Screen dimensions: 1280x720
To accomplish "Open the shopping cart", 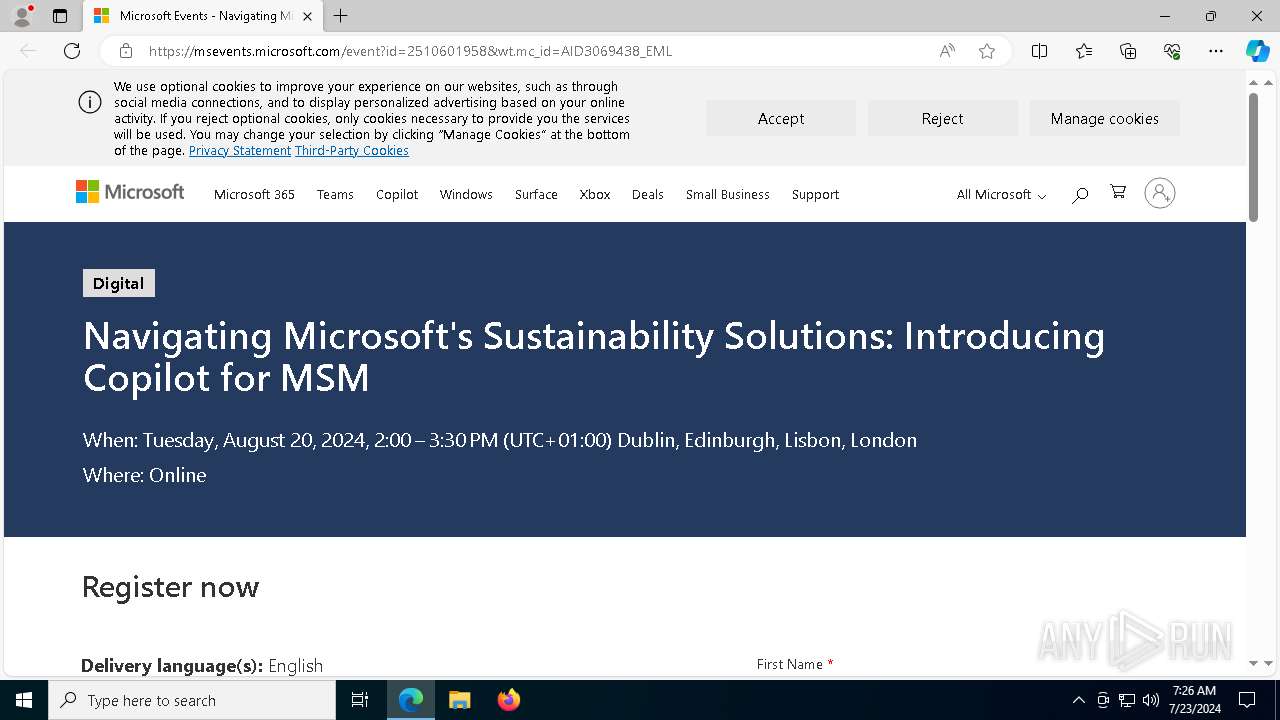I will (1118, 192).
